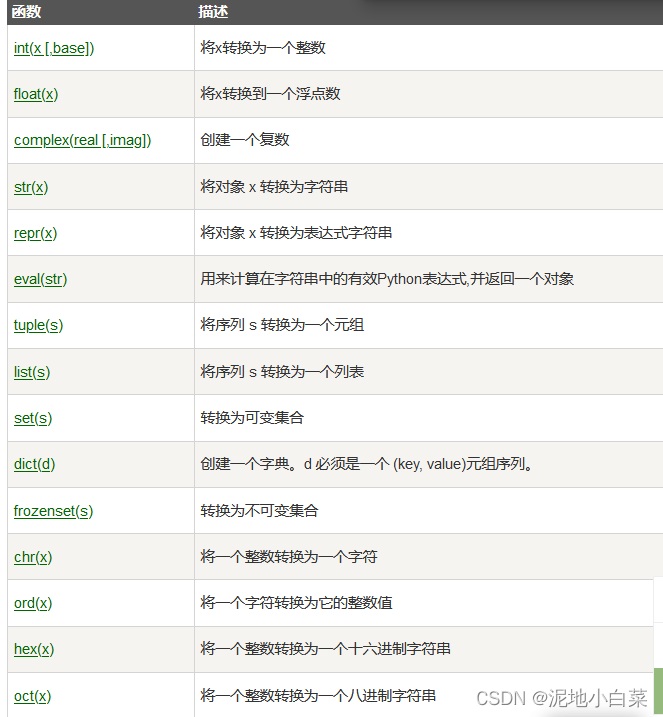Open the float(x) function link

[36, 94]
